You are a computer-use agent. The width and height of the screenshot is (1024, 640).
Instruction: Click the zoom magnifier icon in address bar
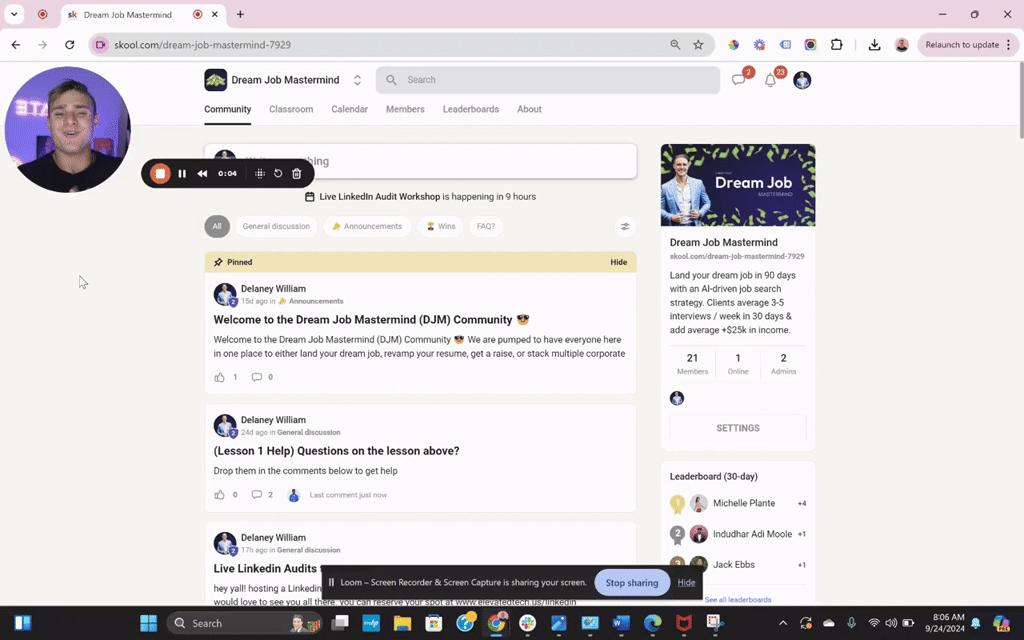(x=675, y=44)
